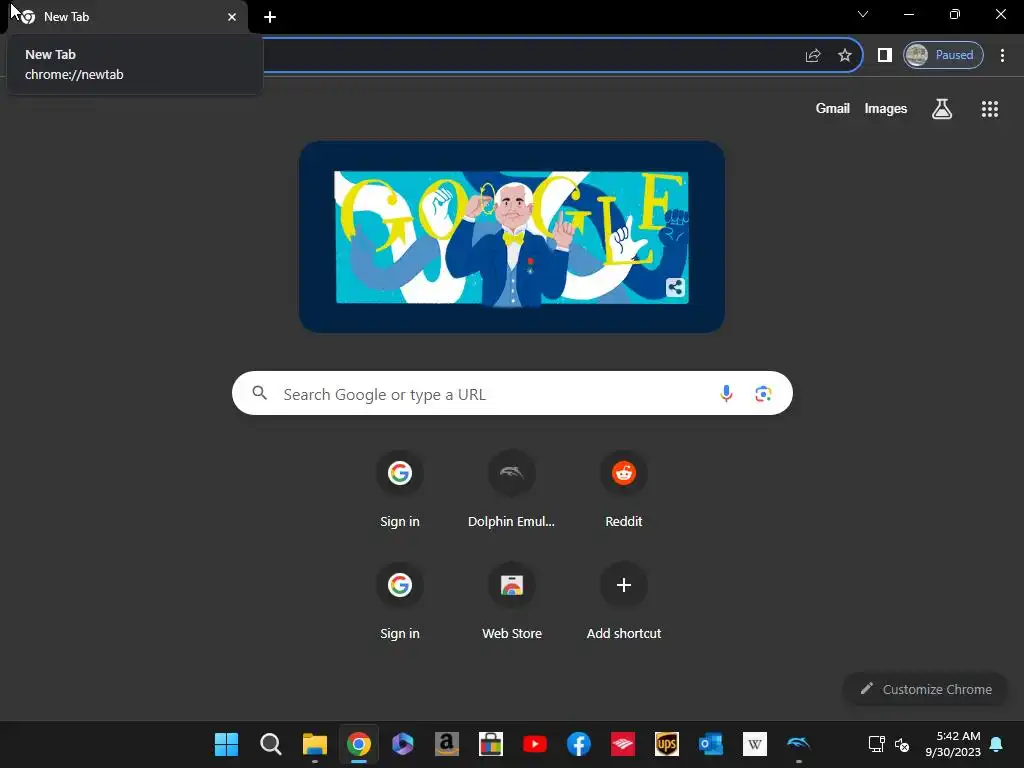The width and height of the screenshot is (1024, 768).
Task: Open Reddit shortcut
Action: click(x=624, y=488)
